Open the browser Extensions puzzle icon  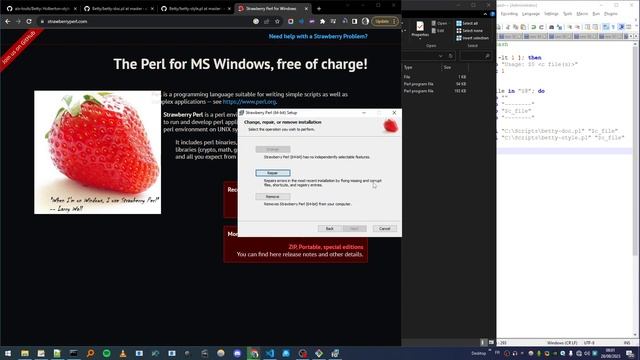[x=322, y=21]
